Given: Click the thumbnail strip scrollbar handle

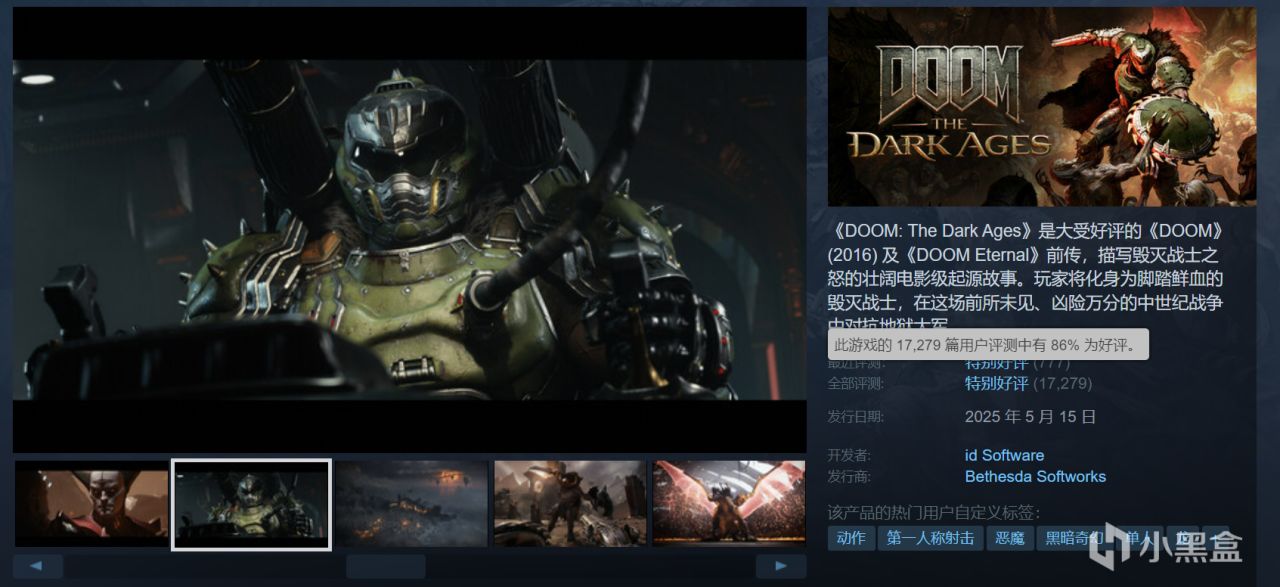Looking at the screenshot, I should point(386,566).
